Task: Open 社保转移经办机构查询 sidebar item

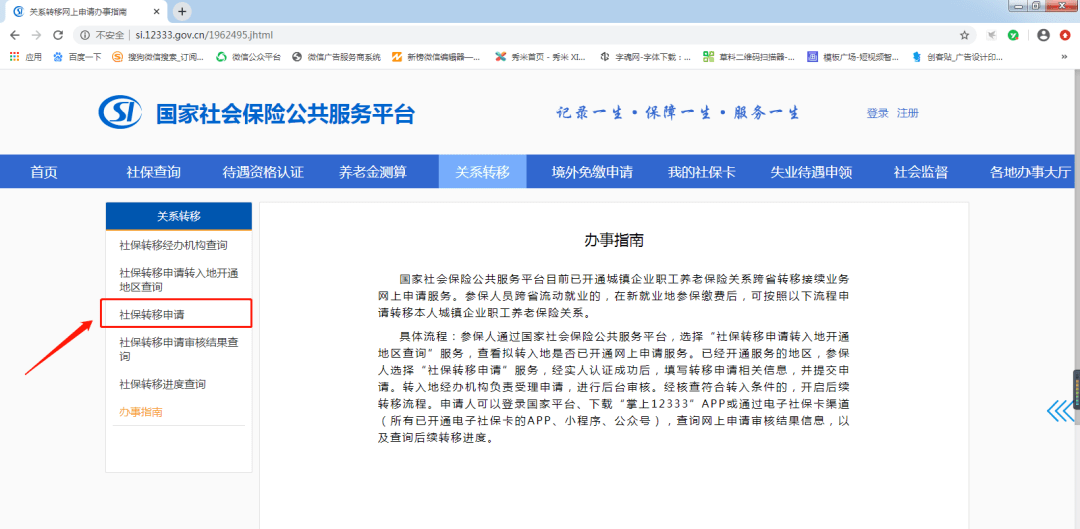Action: coord(173,245)
